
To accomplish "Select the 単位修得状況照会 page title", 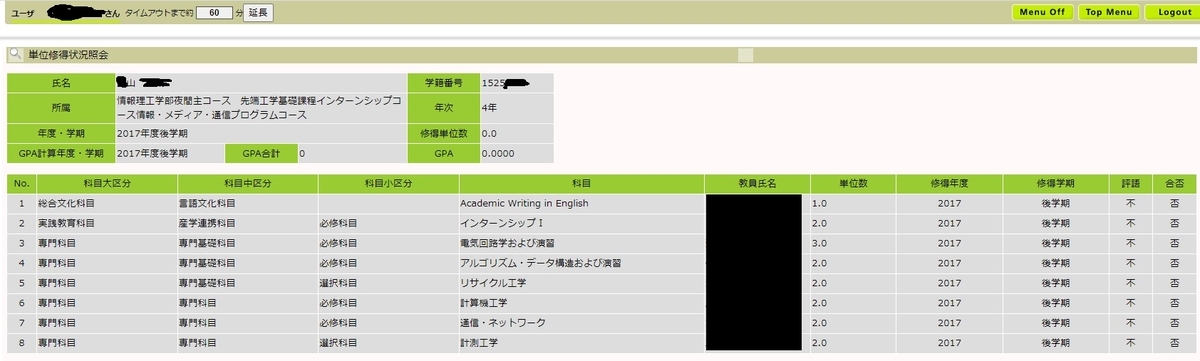I will click(x=69, y=55).
